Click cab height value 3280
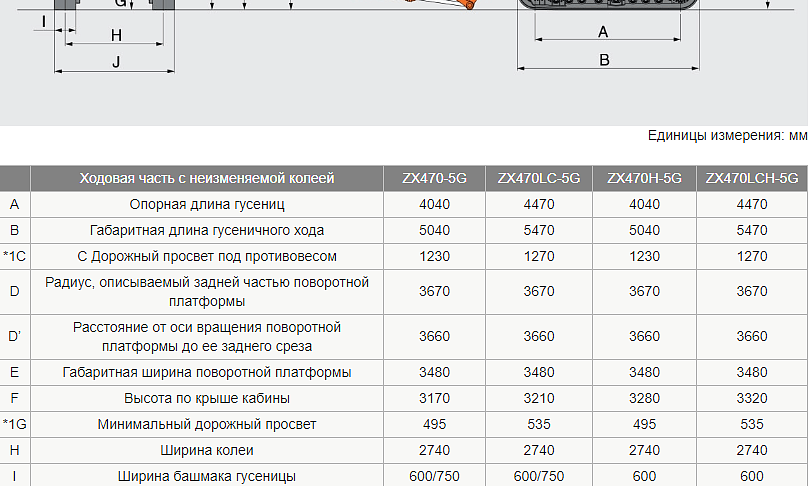This screenshot has width=810, height=486. [x=644, y=398]
